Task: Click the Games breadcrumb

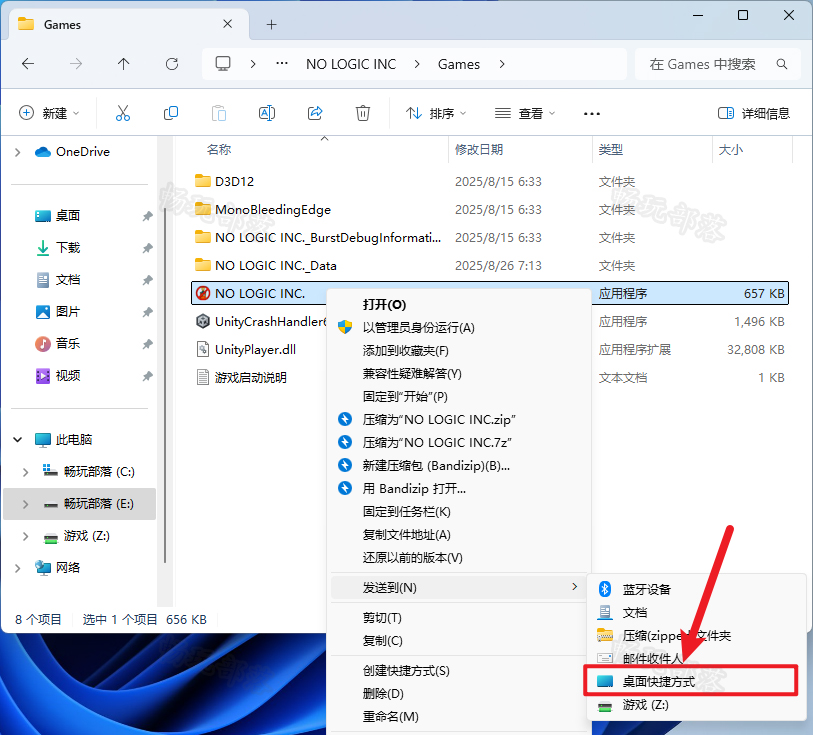Action: coord(459,64)
